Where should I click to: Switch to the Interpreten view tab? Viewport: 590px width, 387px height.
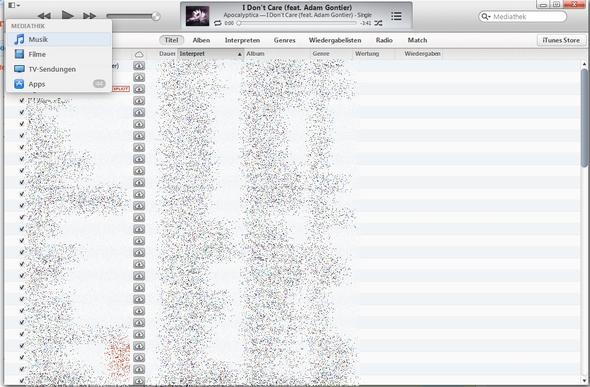tap(242, 40)
